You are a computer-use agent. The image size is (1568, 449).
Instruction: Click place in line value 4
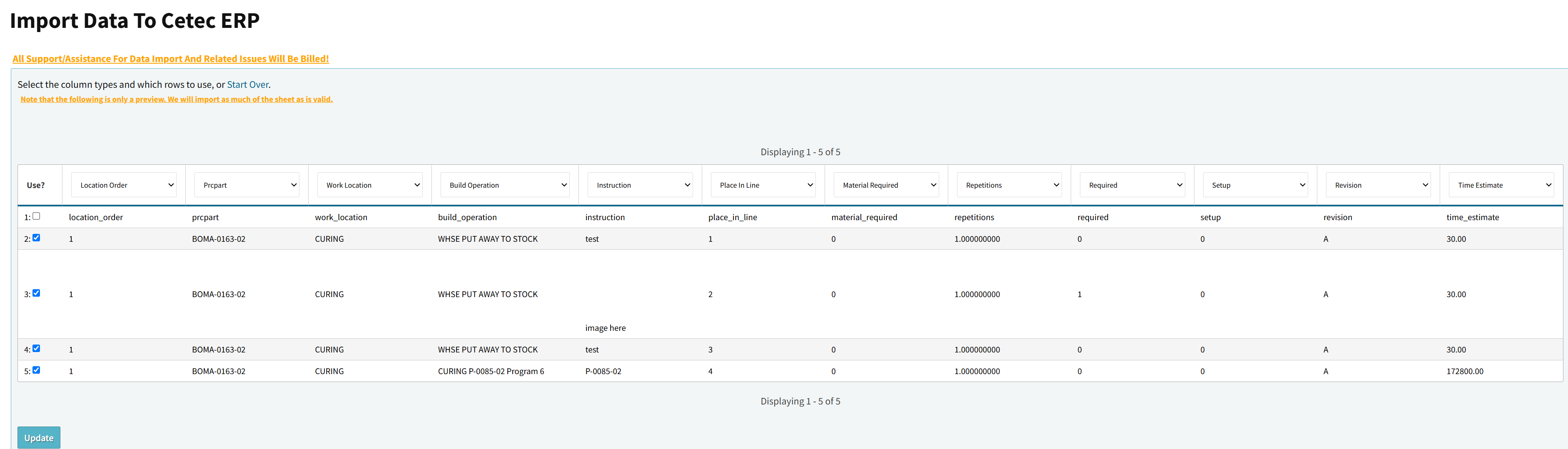coord(710,371)
